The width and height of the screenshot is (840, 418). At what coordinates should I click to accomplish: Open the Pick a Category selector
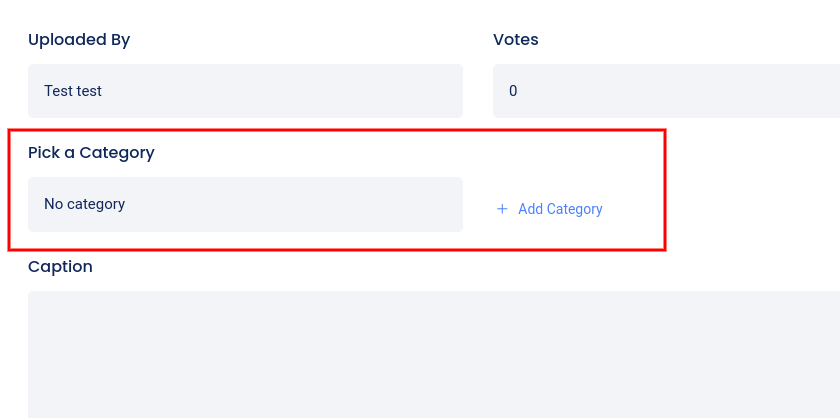pyautogui.click(x=245, y=204)
